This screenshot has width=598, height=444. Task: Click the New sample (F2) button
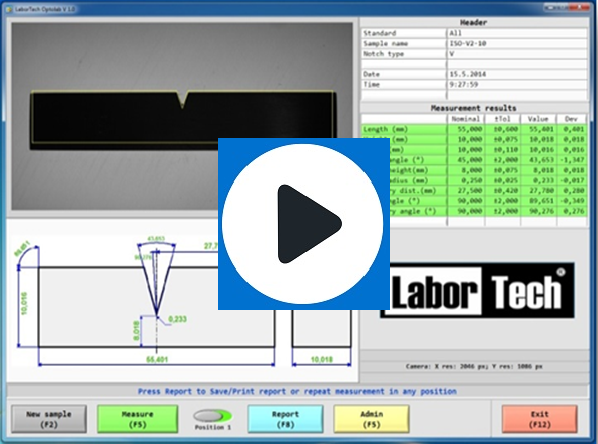(x=49, y=419)
